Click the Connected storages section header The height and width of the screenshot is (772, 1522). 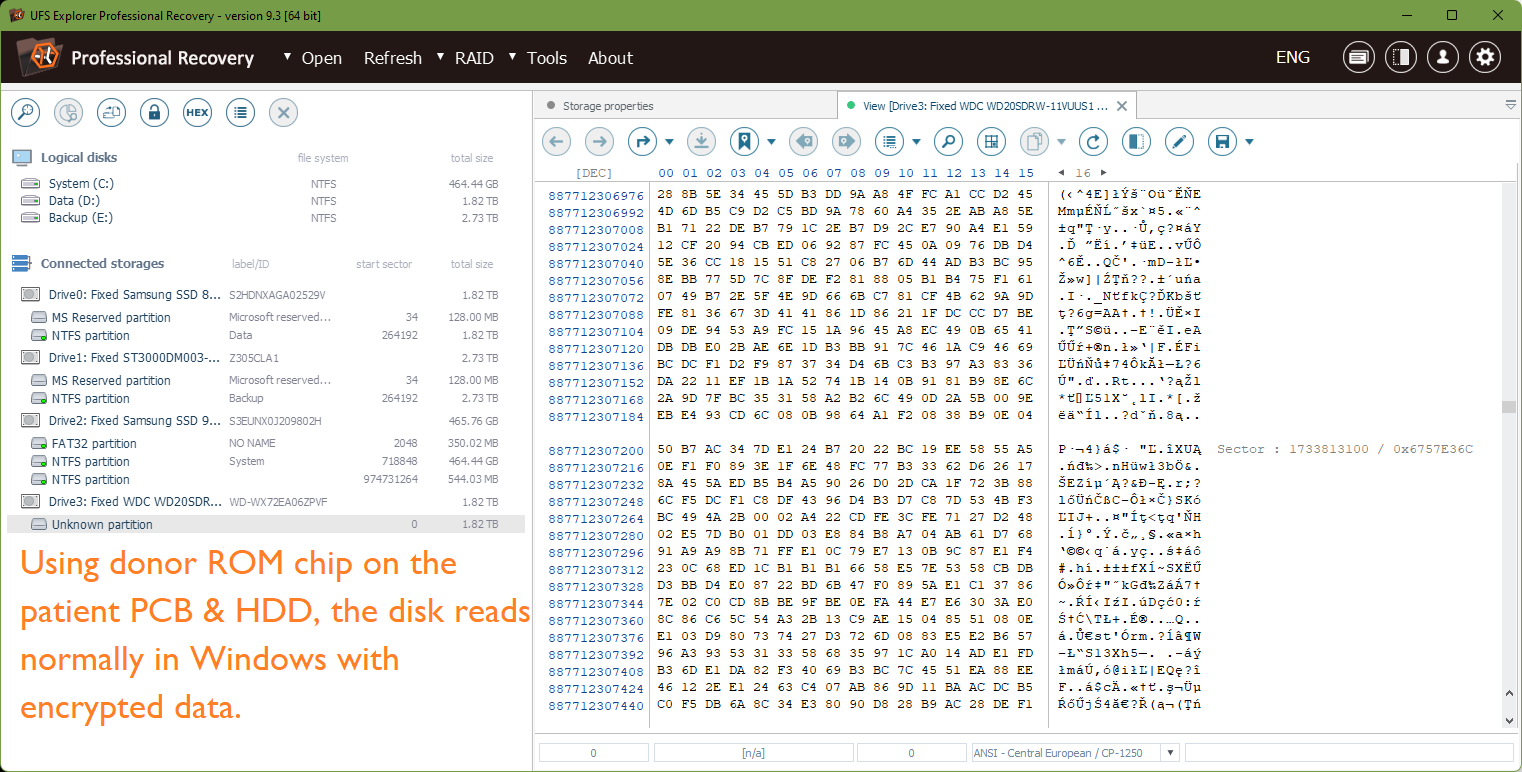pos(102,264)
